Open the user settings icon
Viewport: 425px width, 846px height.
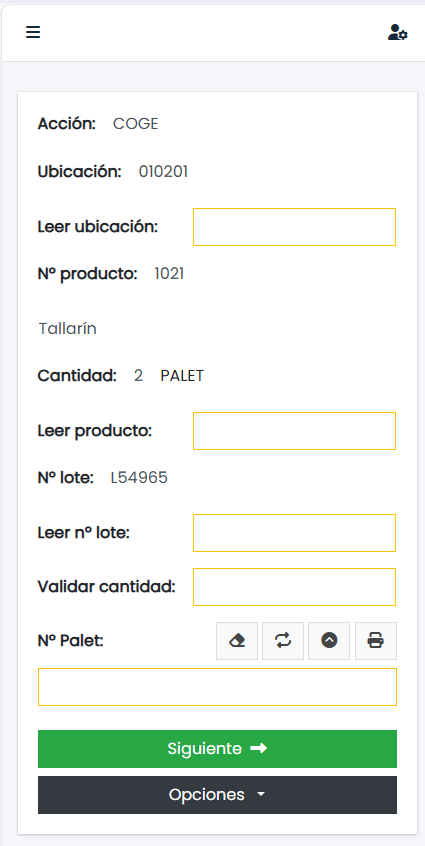coord(397,32)
